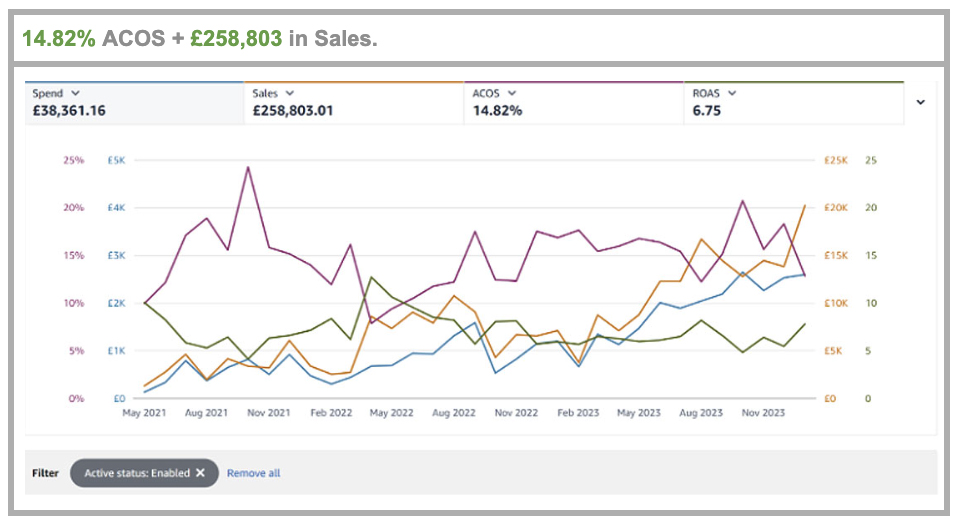
Task: Click the £25K right axis label
Action: click(x=834, y=160)
